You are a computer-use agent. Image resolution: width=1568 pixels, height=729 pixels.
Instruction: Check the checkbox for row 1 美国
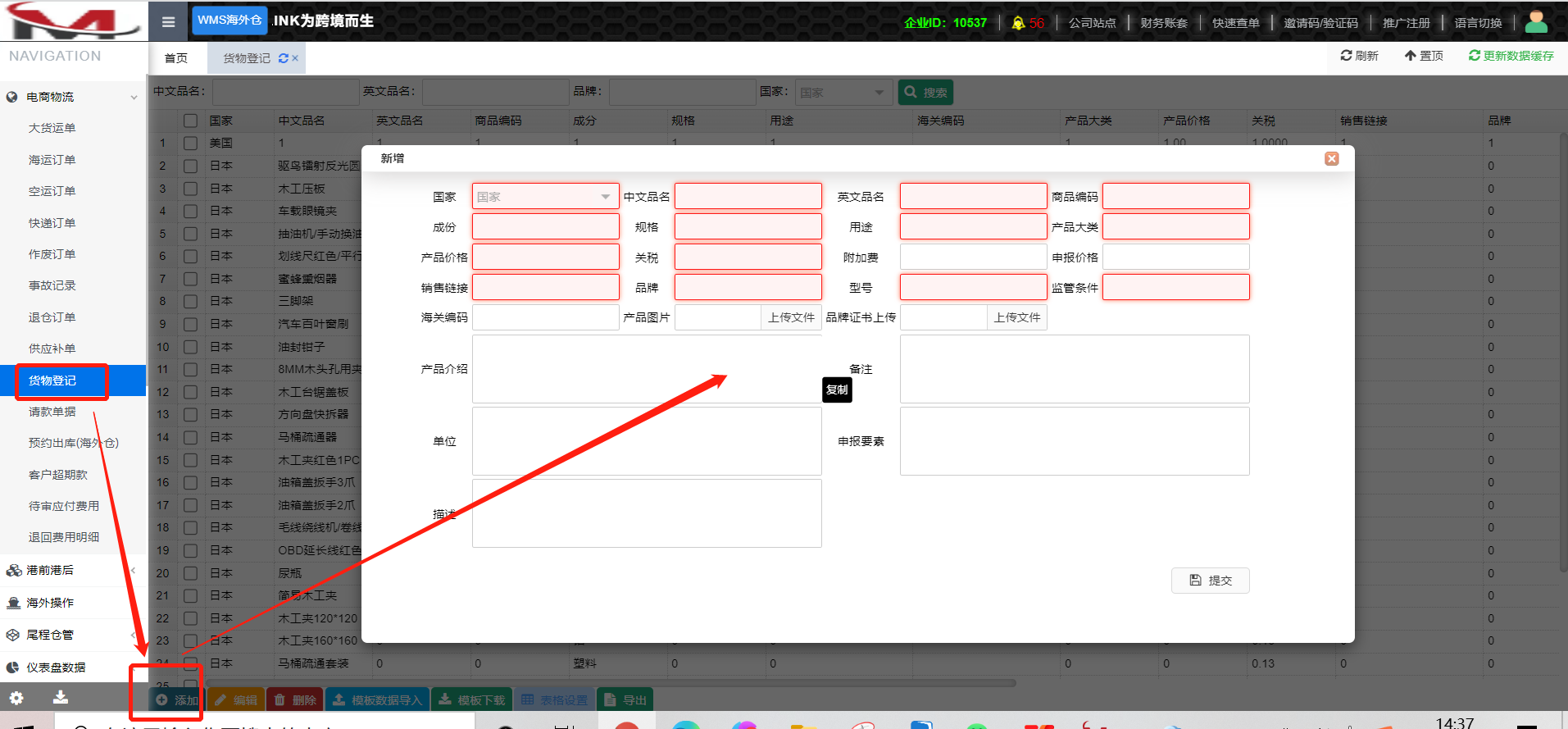coord(191,143)
